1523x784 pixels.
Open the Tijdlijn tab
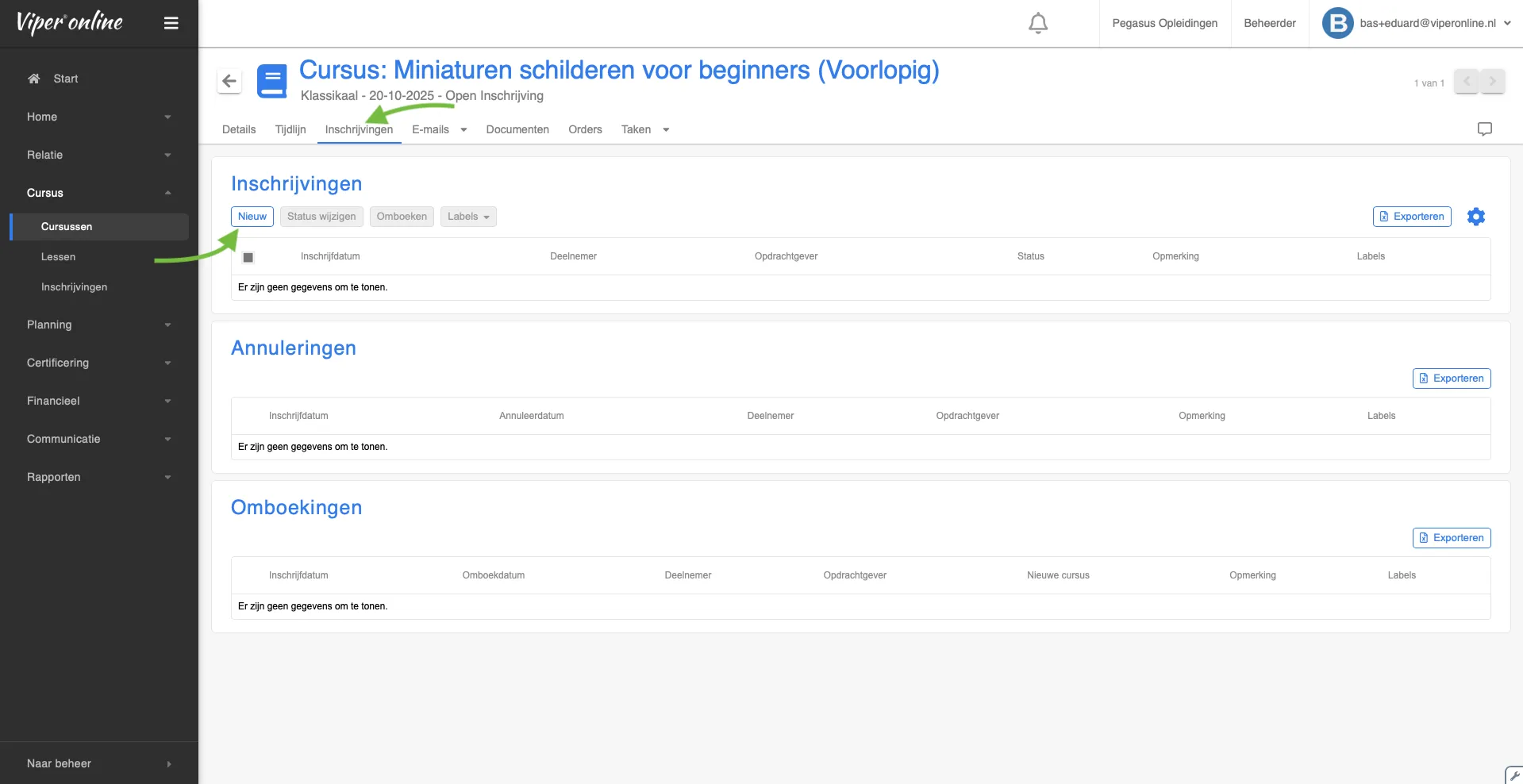(290, 129)
